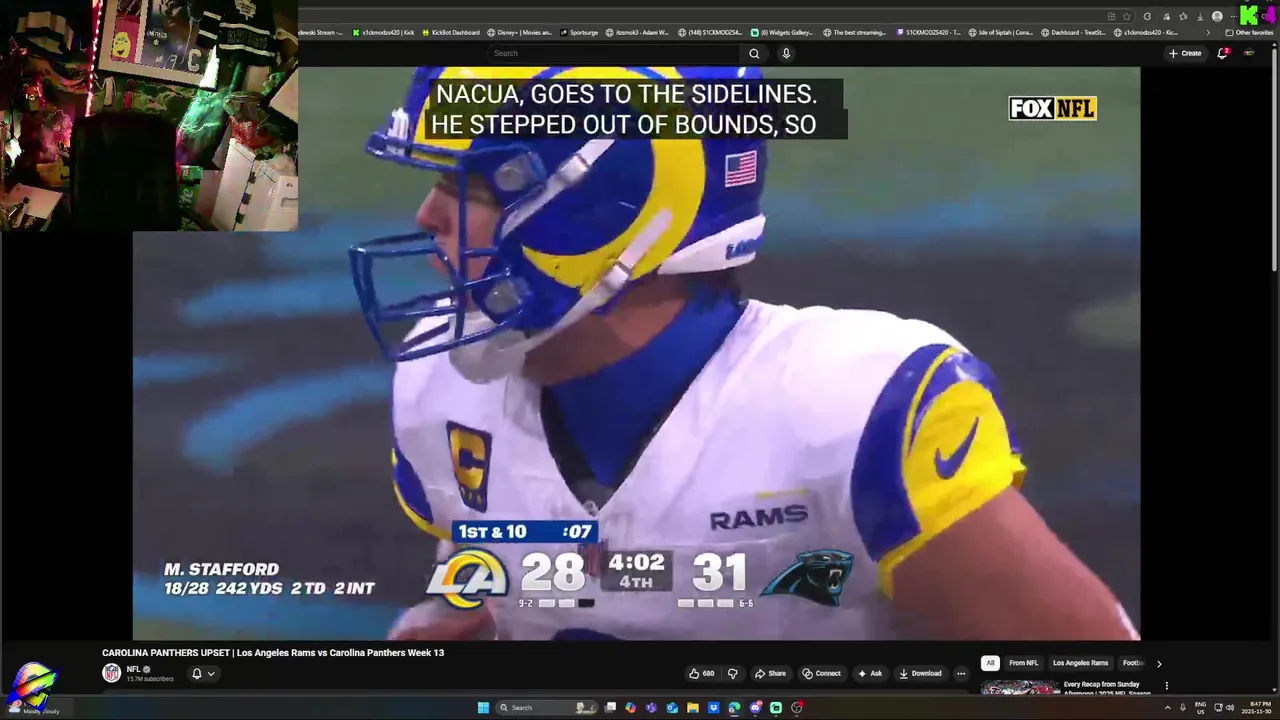Start voice search with the microphone icon
The width and height of the screenshot is (1280, 720).
tap(786, 53)
